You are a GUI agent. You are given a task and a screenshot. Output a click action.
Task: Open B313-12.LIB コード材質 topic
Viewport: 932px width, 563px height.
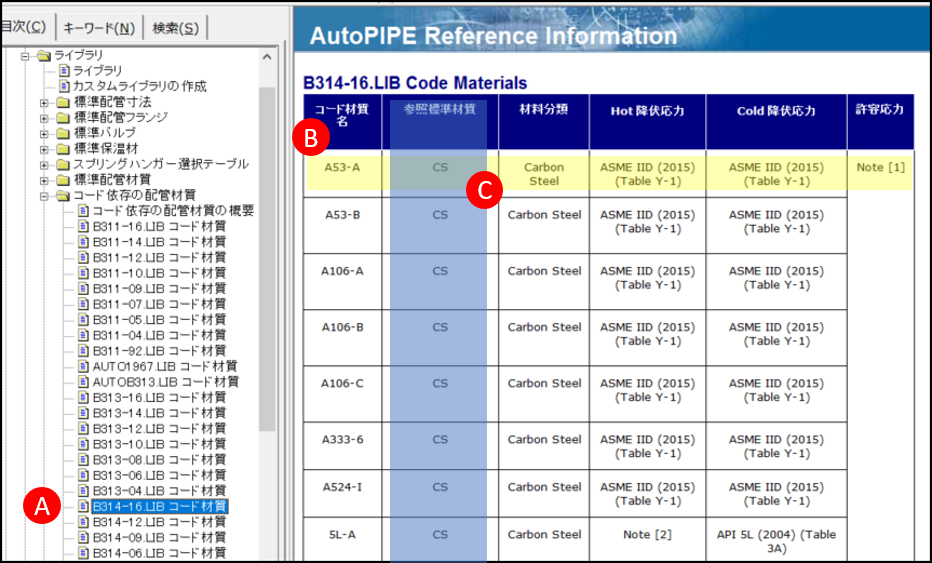(x=159, y=428)
